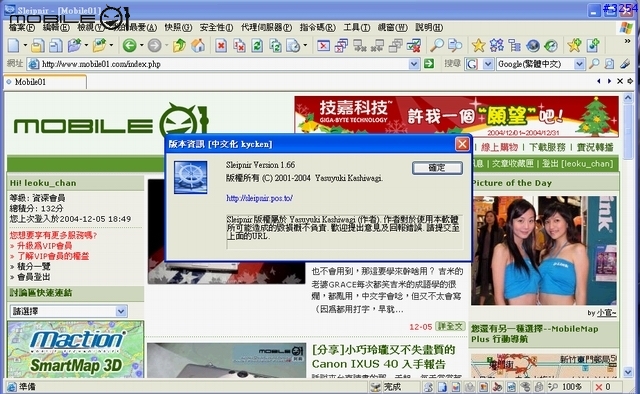
Task: Click the 升級為VIP會員 link
Action: coord(44,246)
